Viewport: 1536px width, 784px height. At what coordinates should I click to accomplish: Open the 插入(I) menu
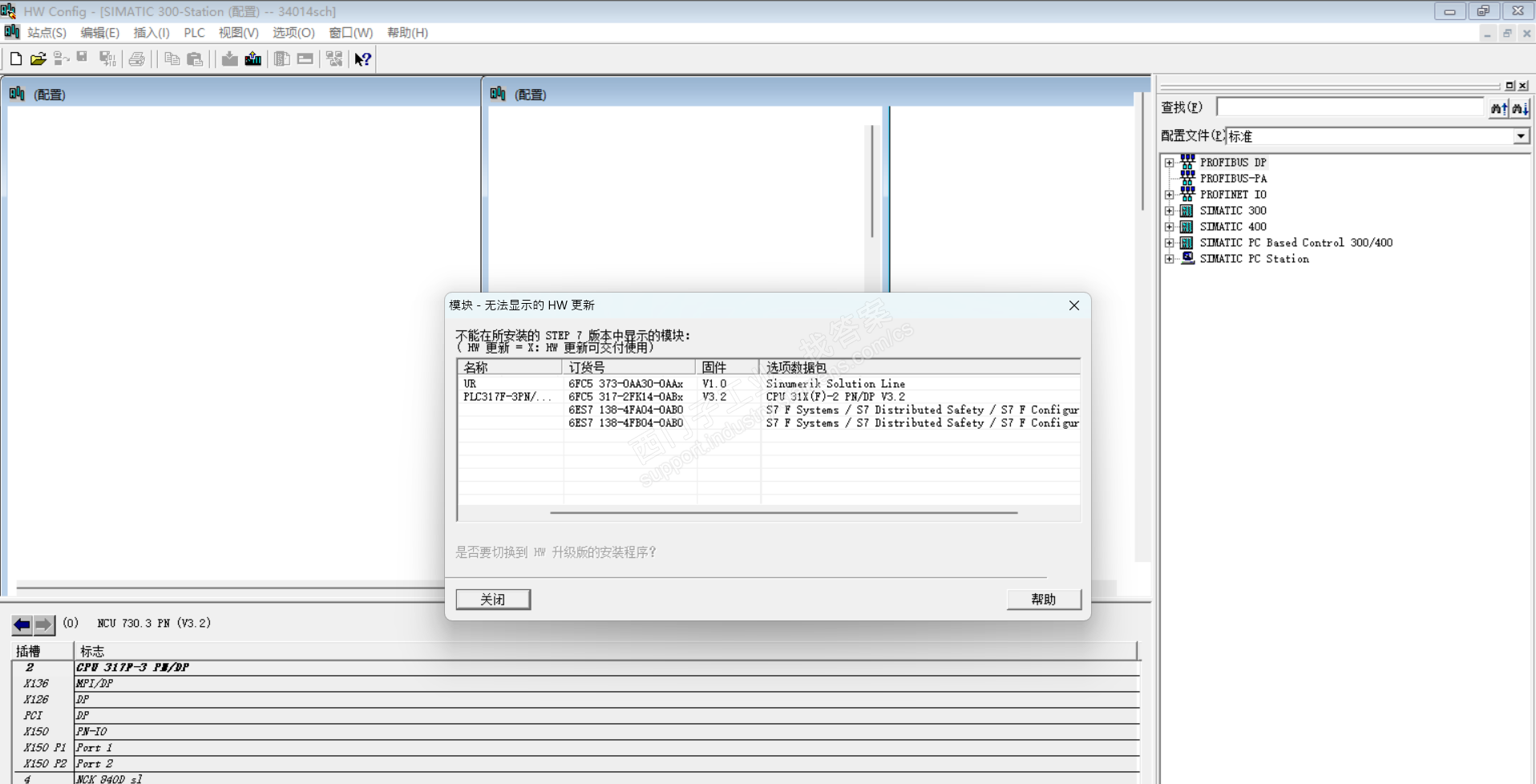pyautogui.click(x=152, y=33)
